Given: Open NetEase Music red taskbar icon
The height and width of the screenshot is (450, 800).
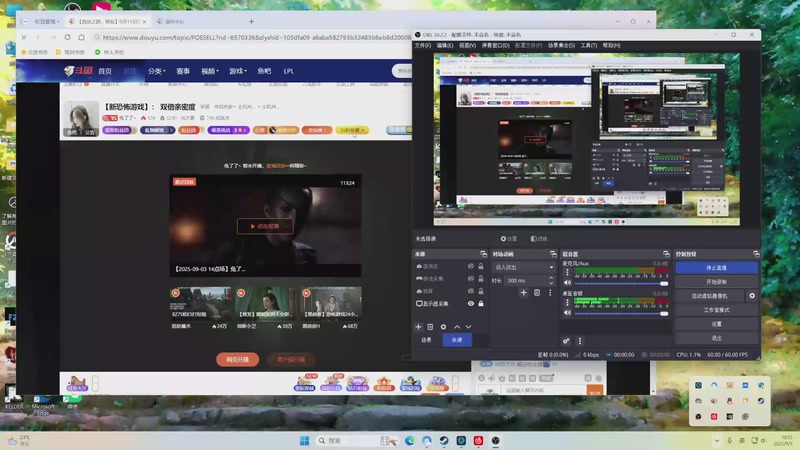Looking at the screenshot, I should [478, 440].
